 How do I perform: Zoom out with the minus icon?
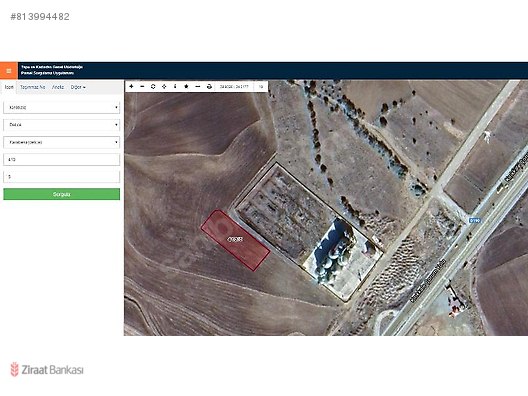pyautogui.click(x=142, y=87)
